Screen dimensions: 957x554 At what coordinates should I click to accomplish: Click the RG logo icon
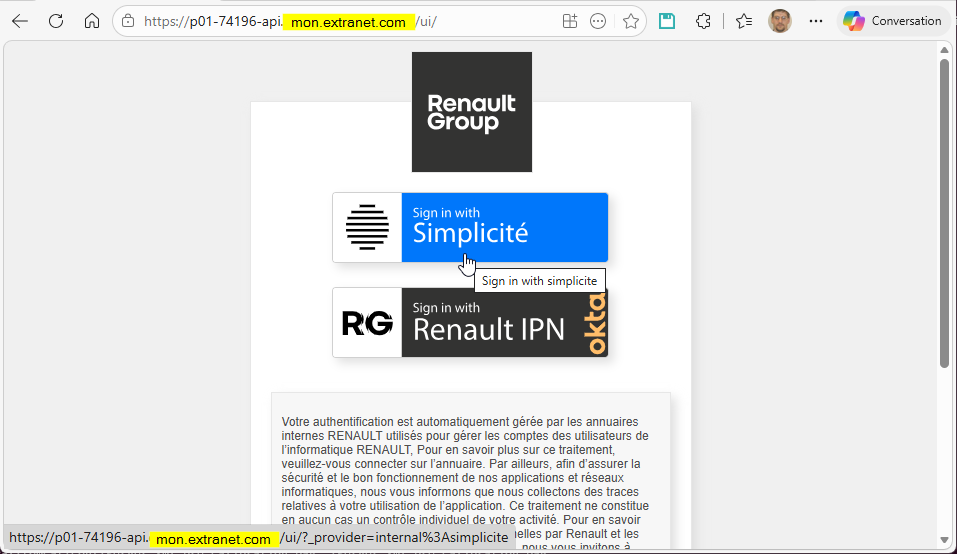[367, 323]
